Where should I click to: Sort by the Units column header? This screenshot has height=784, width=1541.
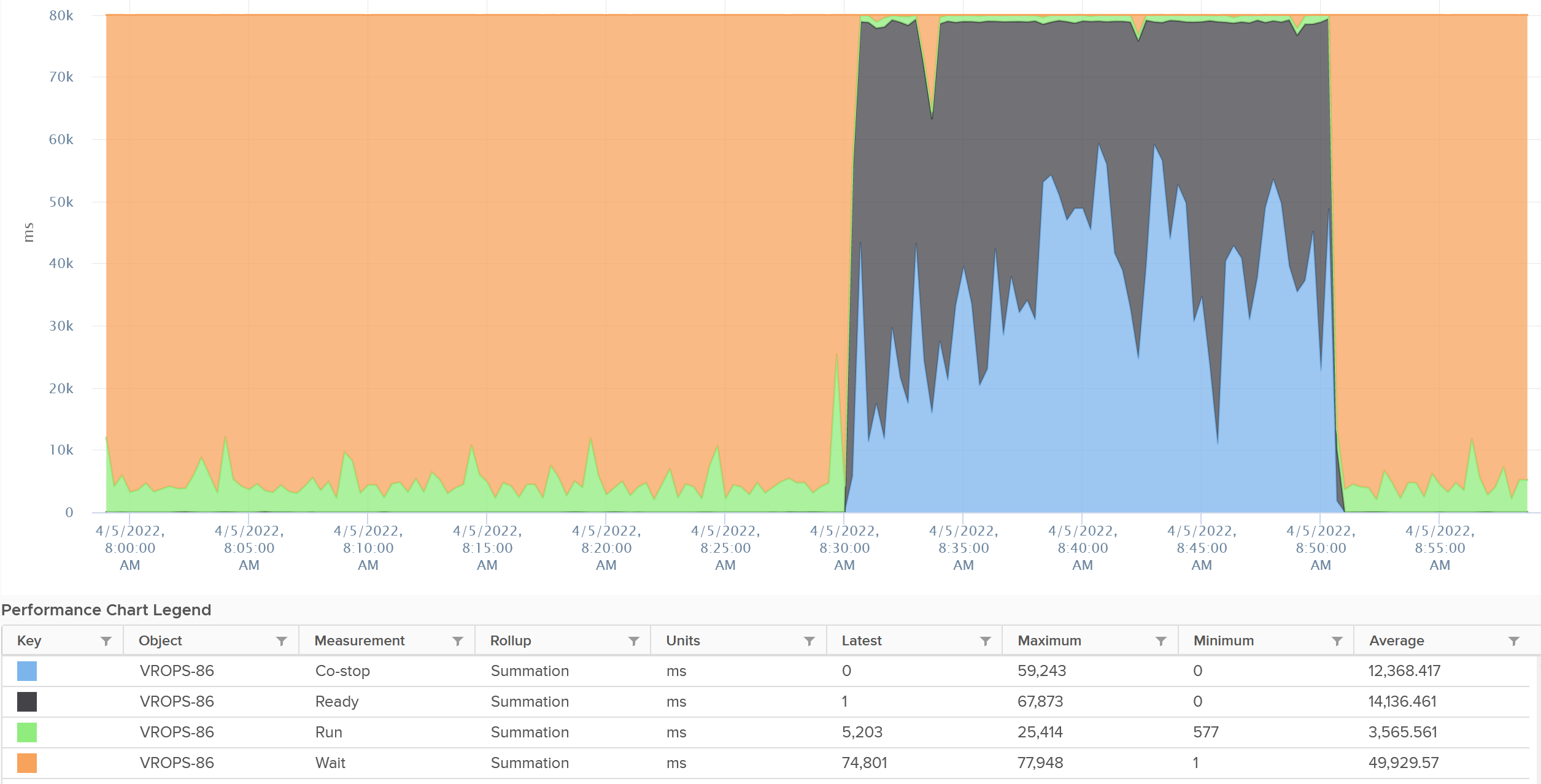[683, 641]
